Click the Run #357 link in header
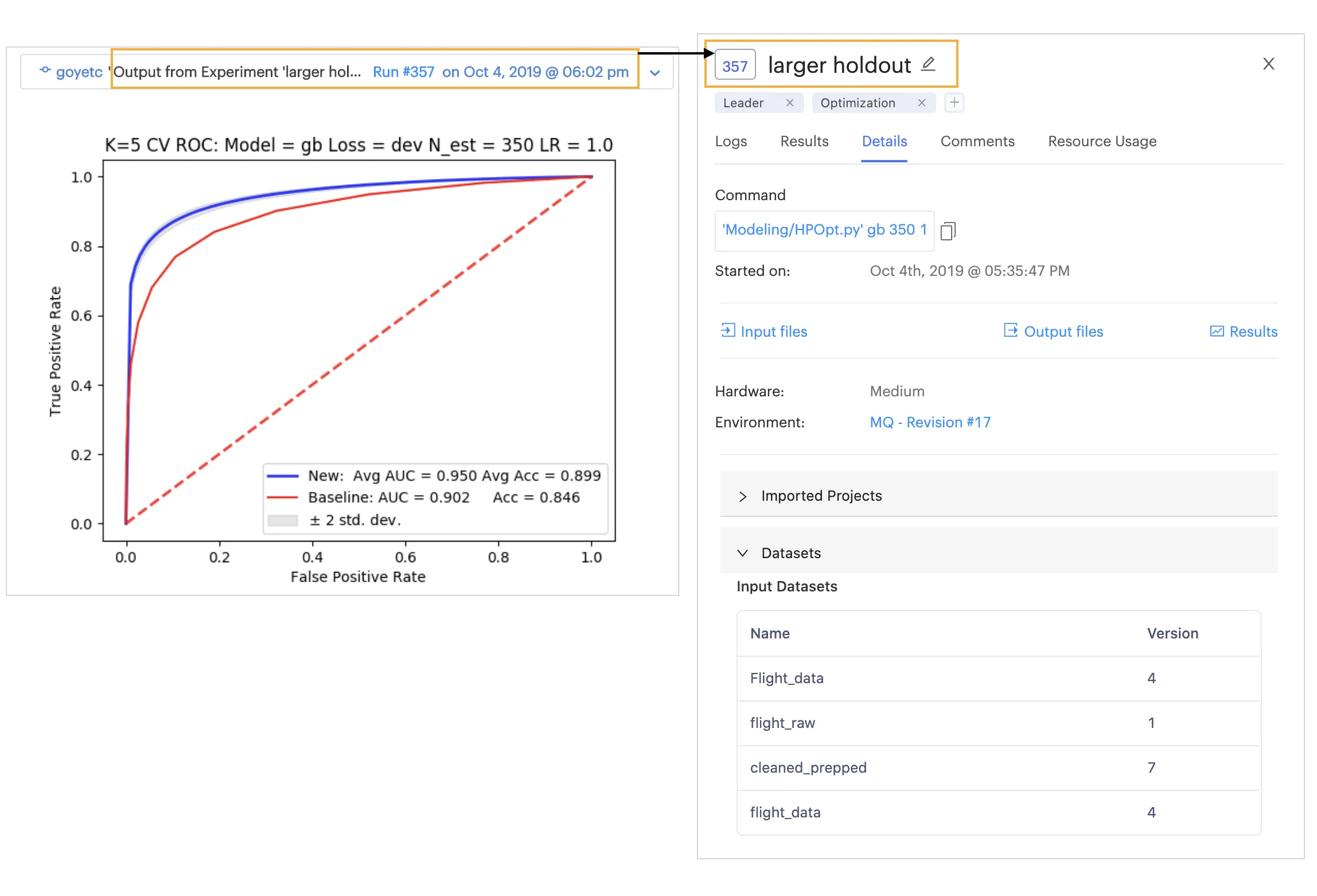The image size is (1317, 896). (x=403, y=72)
